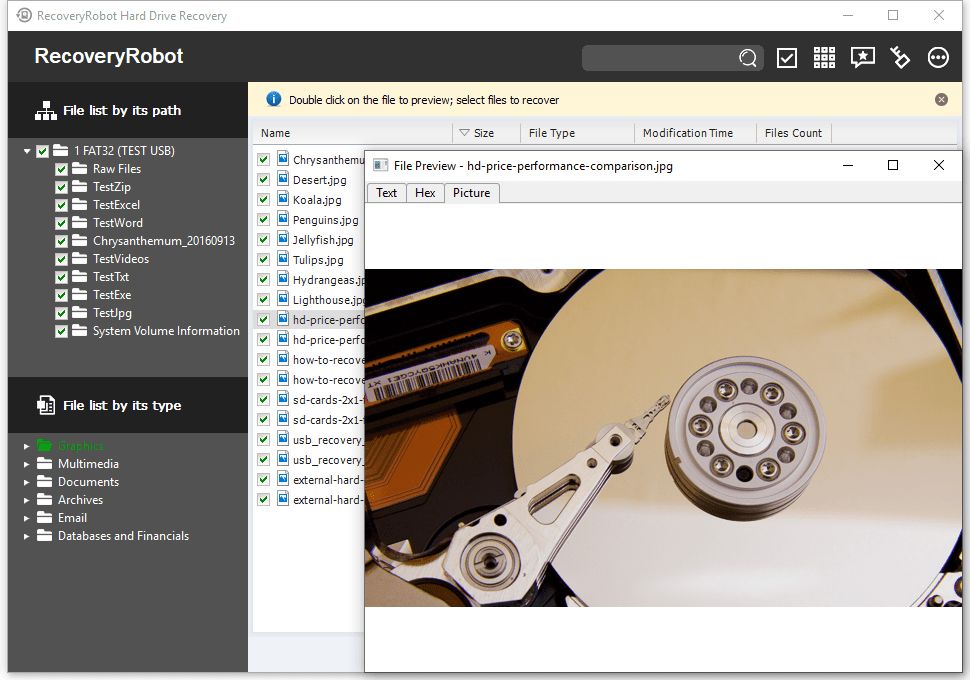Uncheck the Desert.jpg file checkbox
The image size is (970, 680).
coord(263,179)
